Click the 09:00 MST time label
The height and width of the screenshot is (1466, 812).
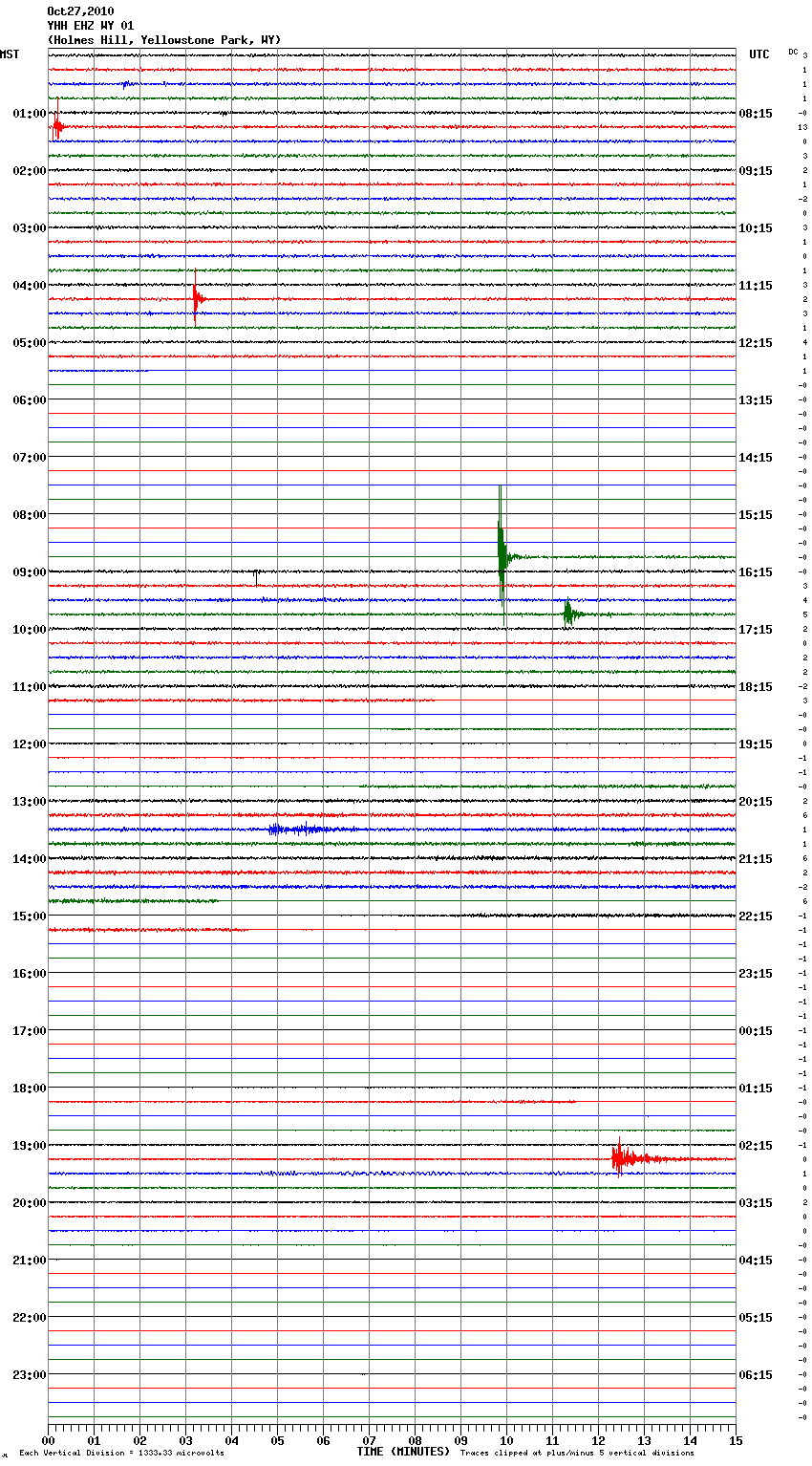30,572
